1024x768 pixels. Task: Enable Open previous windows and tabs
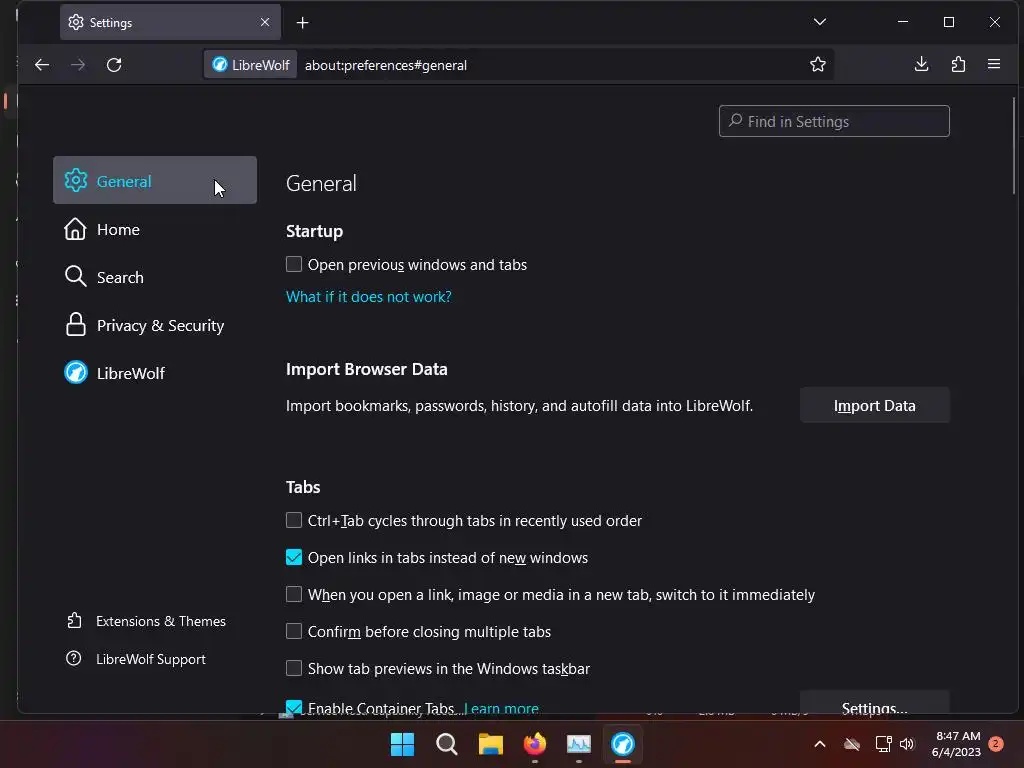[x=294, y=264]
